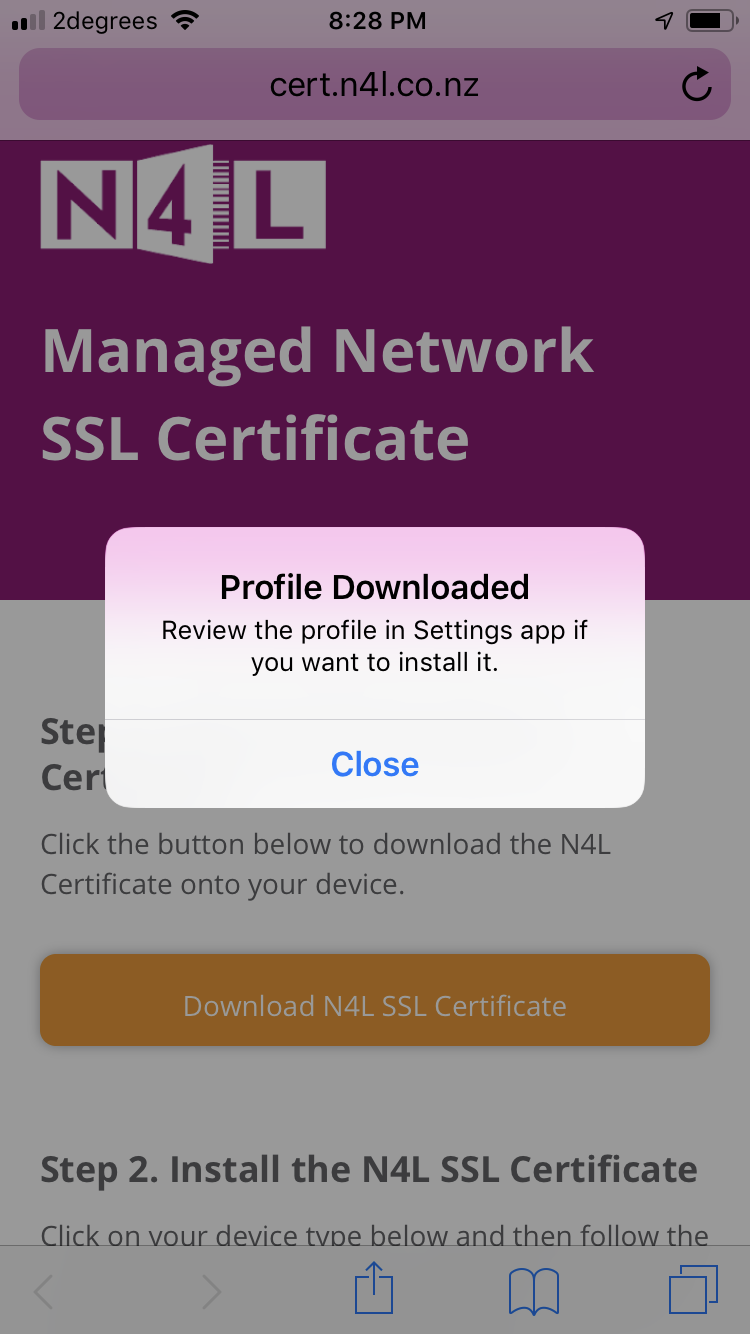Close the Profile Downloaded alert
This screenshot has width=750, height=1334.
point(375,764)
